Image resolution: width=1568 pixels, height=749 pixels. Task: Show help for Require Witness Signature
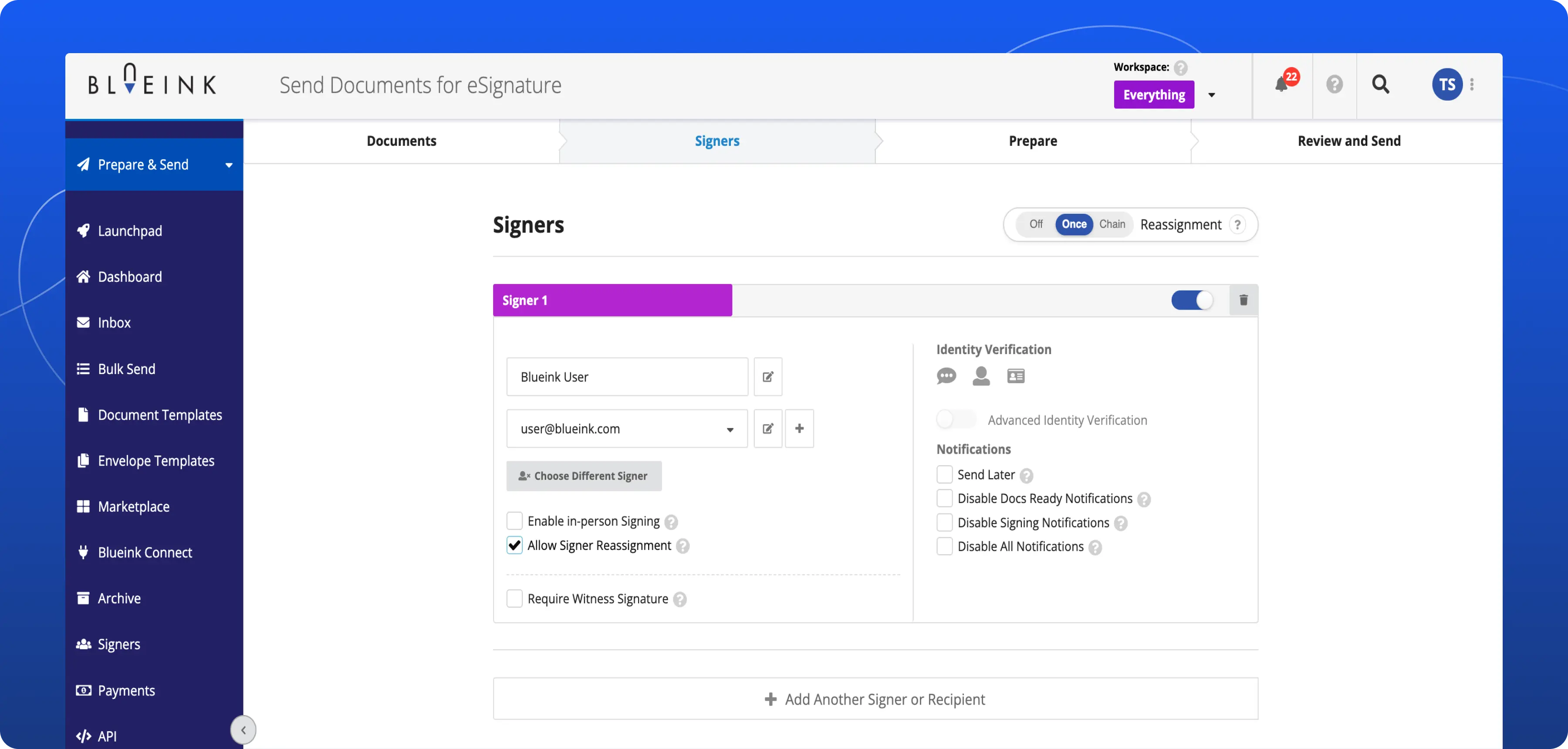(x=680, y=600)
